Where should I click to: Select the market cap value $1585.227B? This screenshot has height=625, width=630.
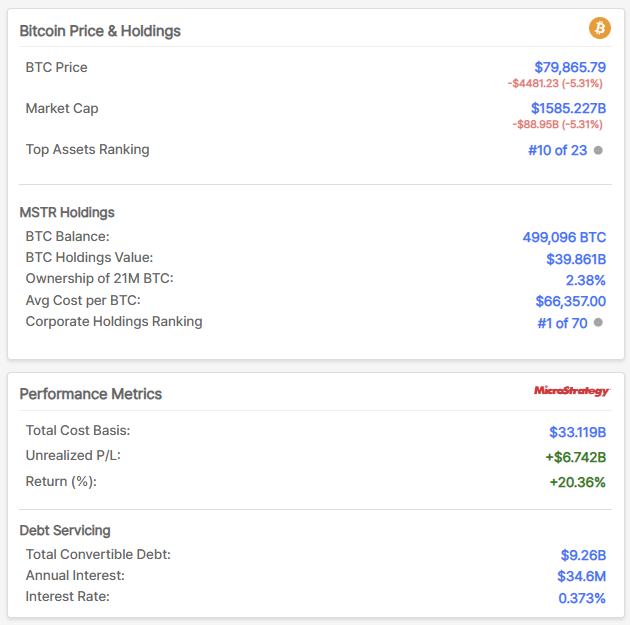coord(568,108)
